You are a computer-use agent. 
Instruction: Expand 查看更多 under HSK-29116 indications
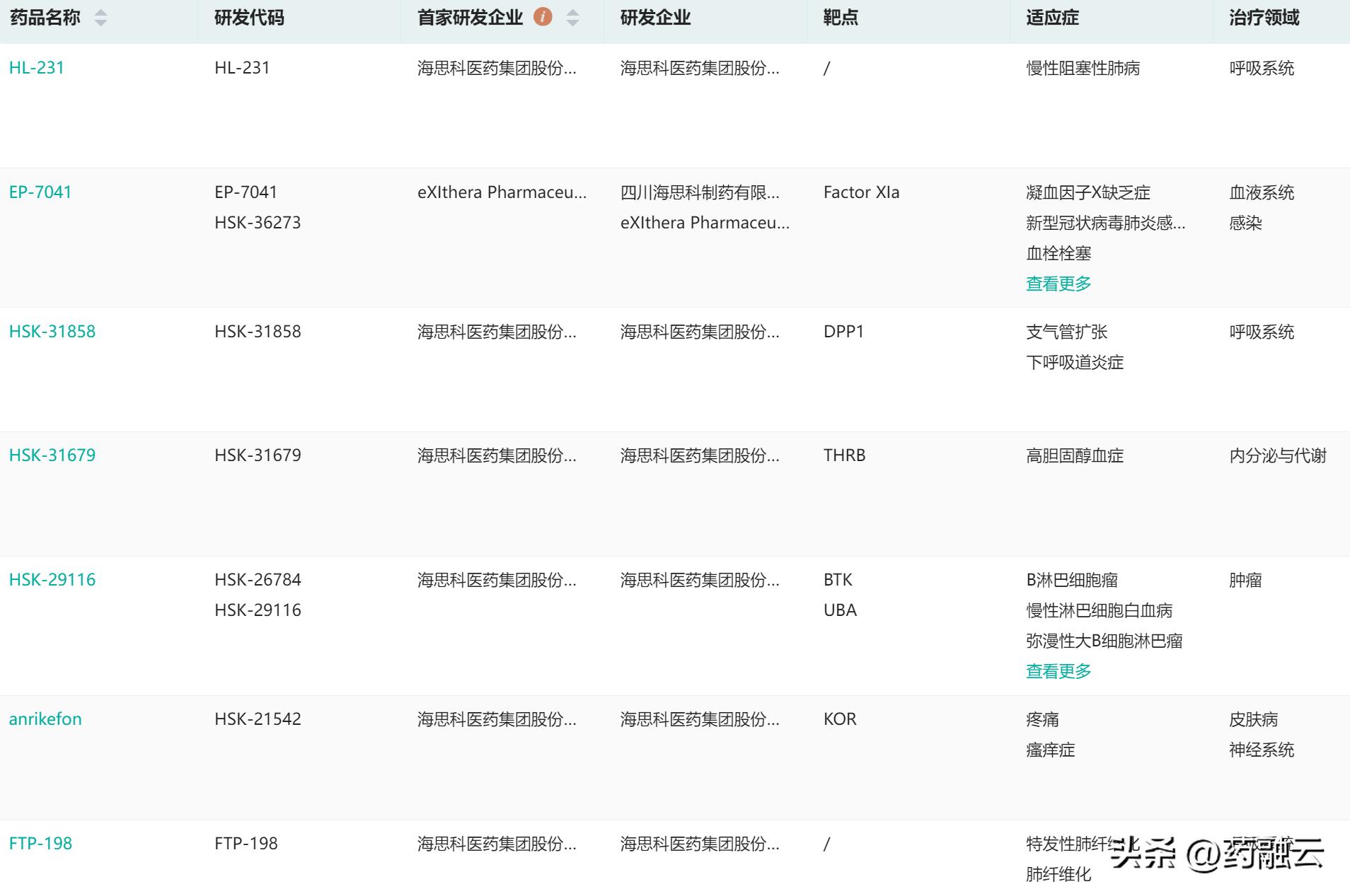click(x=1056, y=670)
